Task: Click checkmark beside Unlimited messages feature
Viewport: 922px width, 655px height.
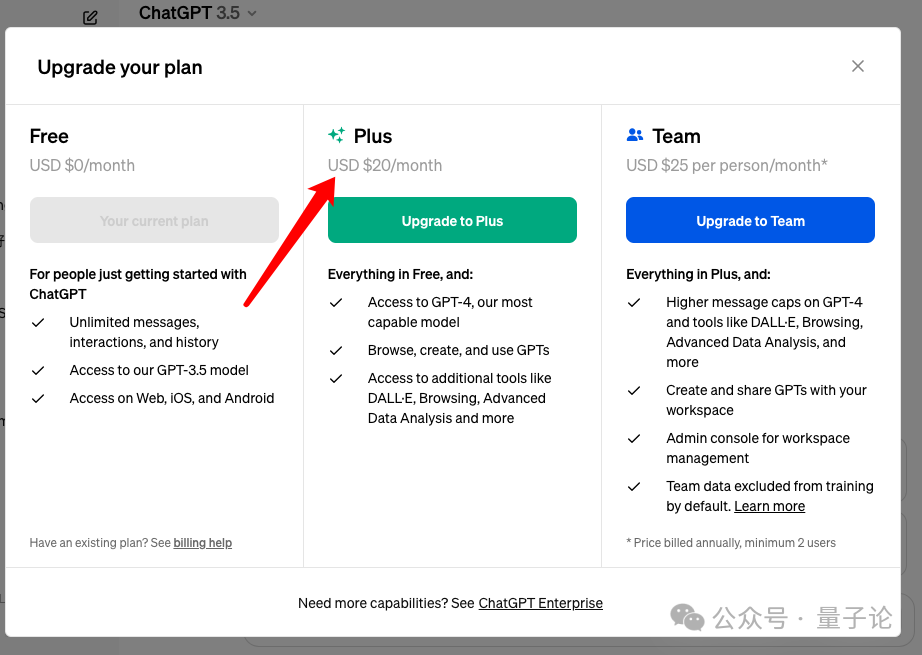Action: (x=38, y=323)
